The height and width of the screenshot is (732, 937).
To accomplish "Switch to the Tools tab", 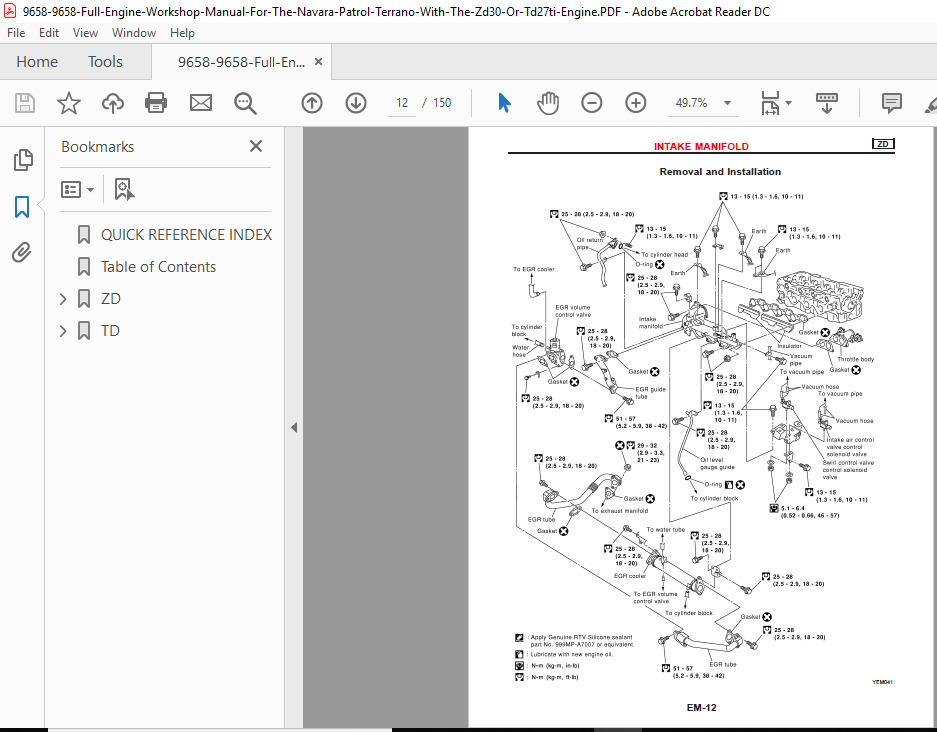I will tap(105, 62).
